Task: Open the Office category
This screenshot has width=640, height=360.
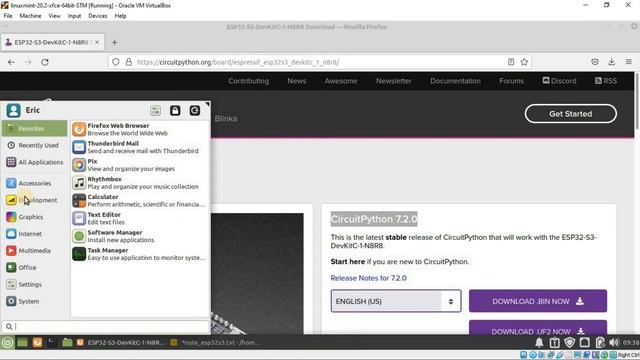Action: 35,267
